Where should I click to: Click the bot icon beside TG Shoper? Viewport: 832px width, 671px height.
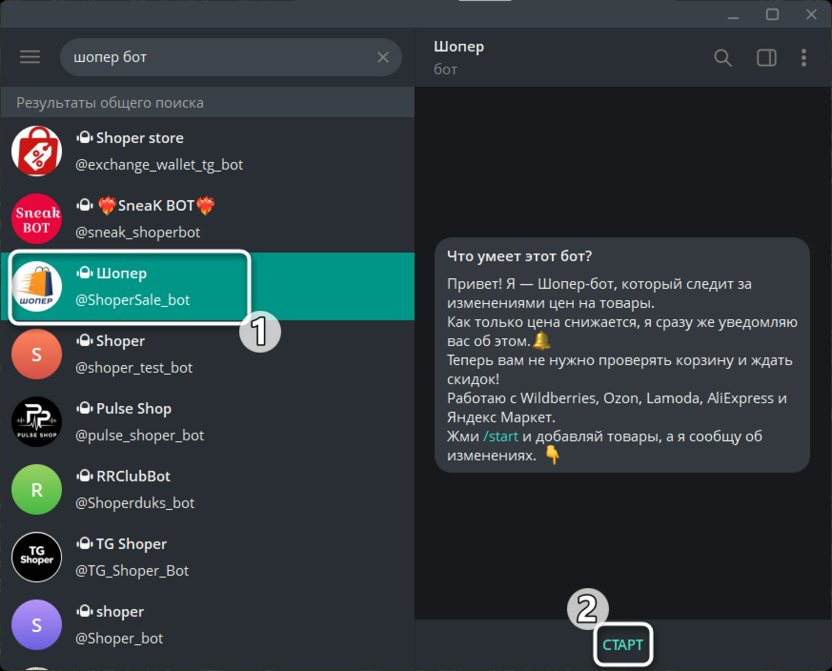click(x=84, y=544)
